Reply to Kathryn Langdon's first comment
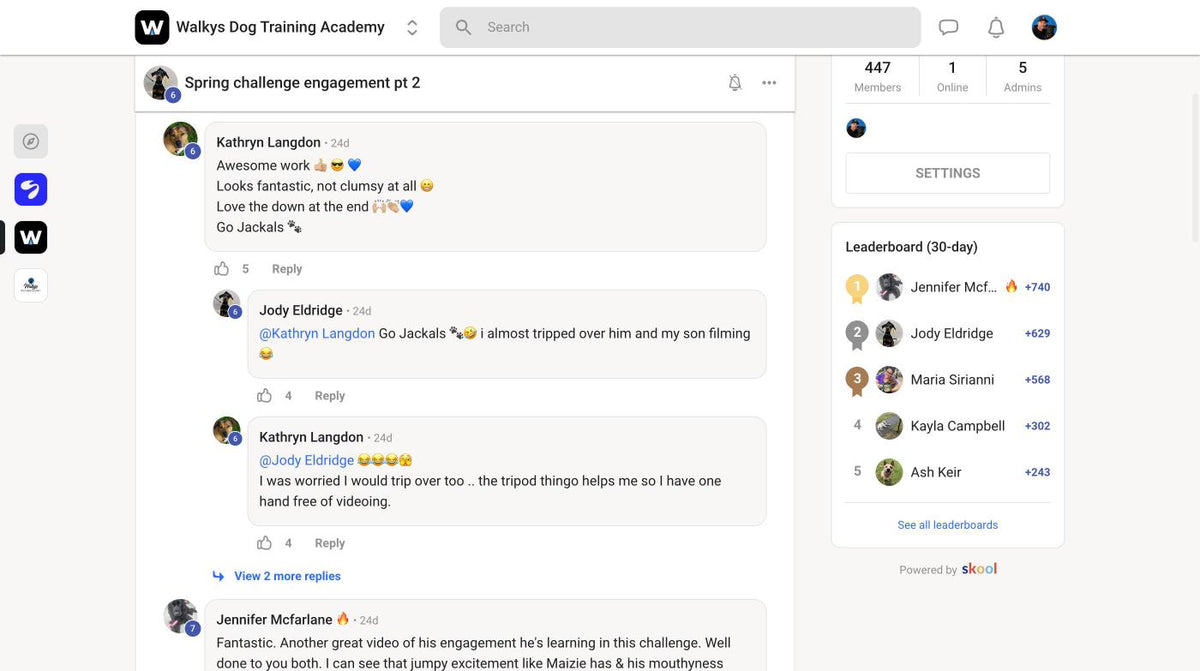Screen dimensions: 1200x671 (287, 269)
